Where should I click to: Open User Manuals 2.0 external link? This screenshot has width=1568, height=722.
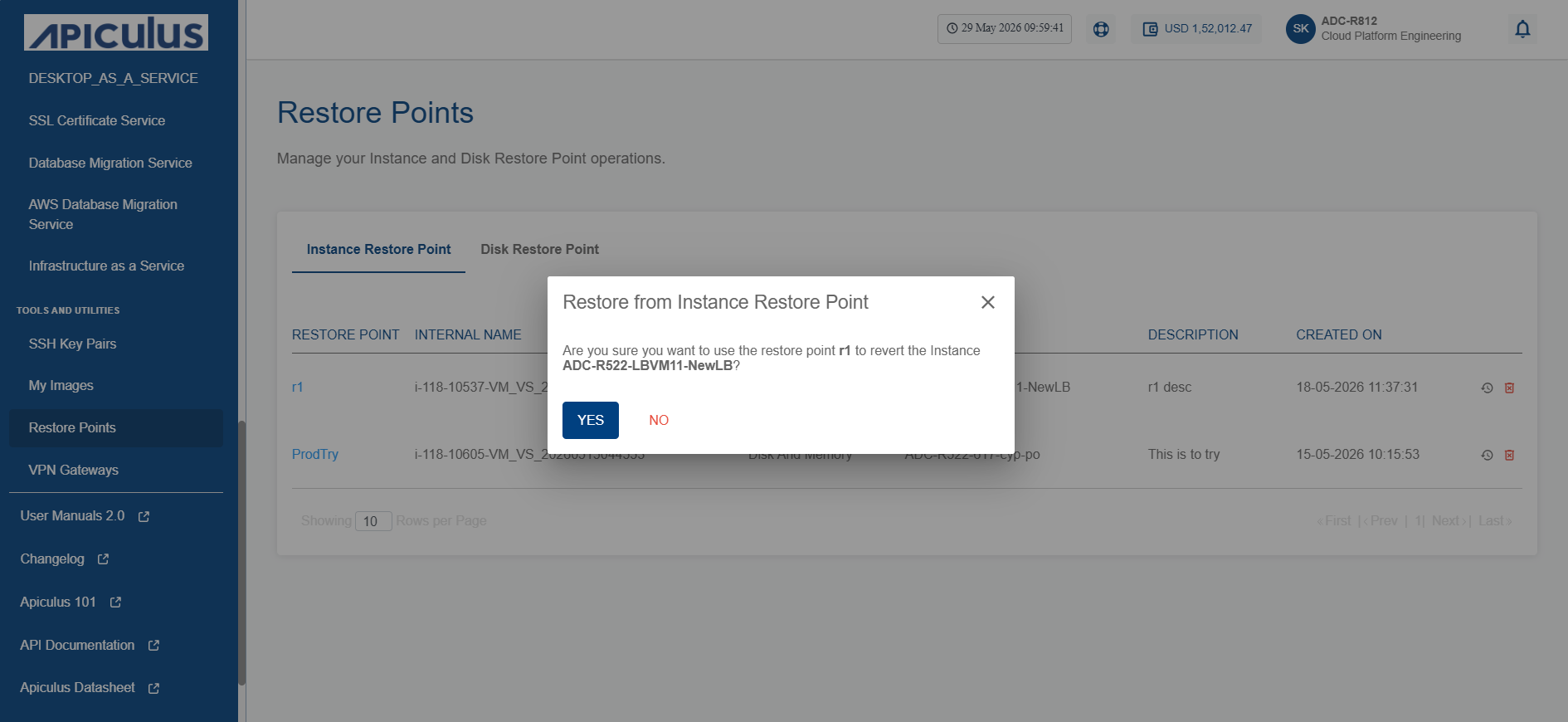point(85,516)
